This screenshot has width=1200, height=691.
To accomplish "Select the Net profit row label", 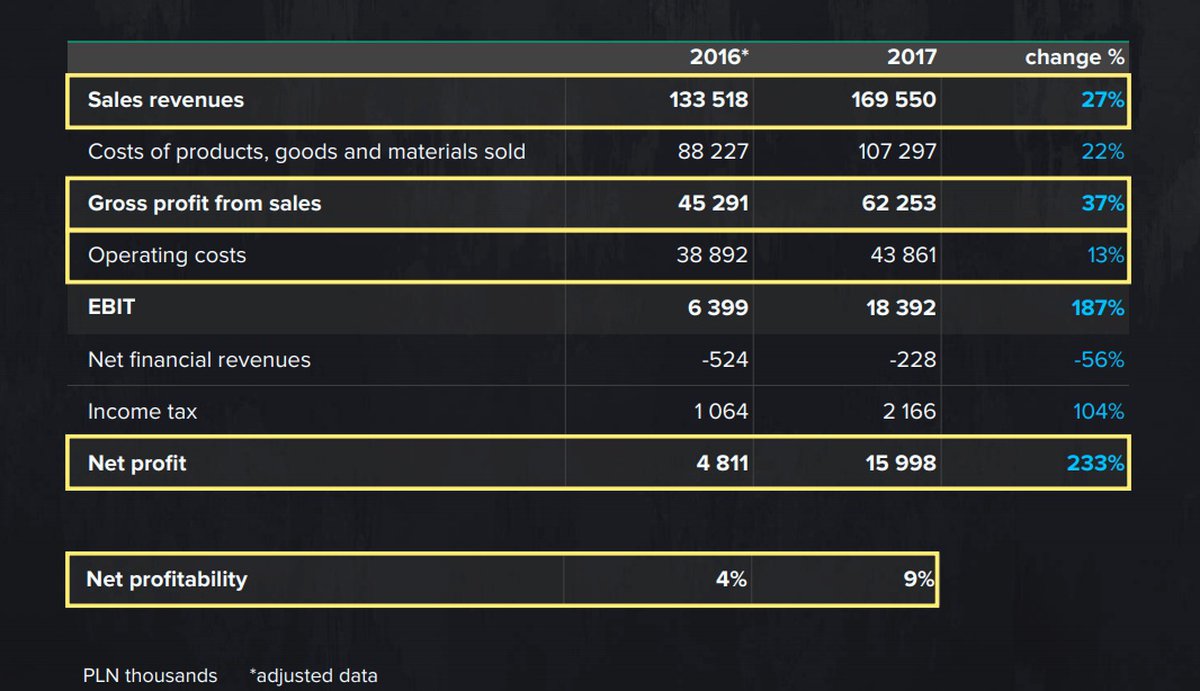I will coord(137,463).
